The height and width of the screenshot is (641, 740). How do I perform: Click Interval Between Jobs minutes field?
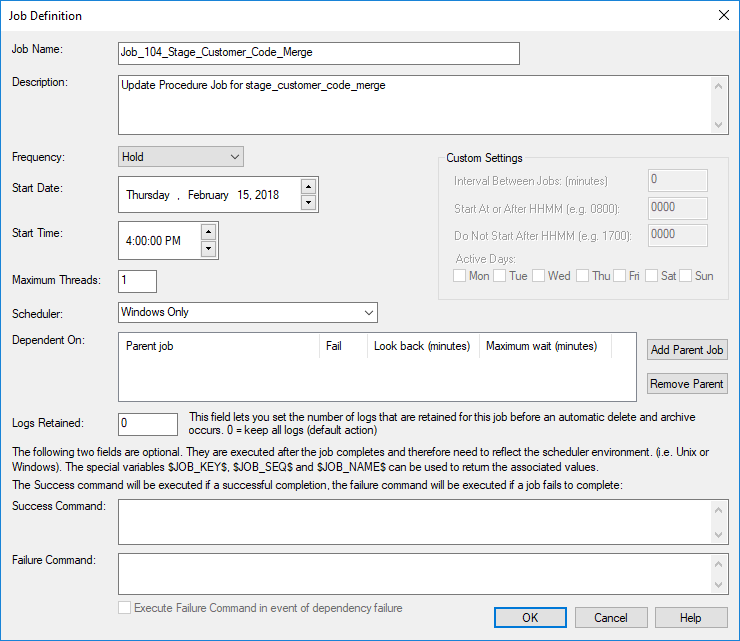coord(678,180)
